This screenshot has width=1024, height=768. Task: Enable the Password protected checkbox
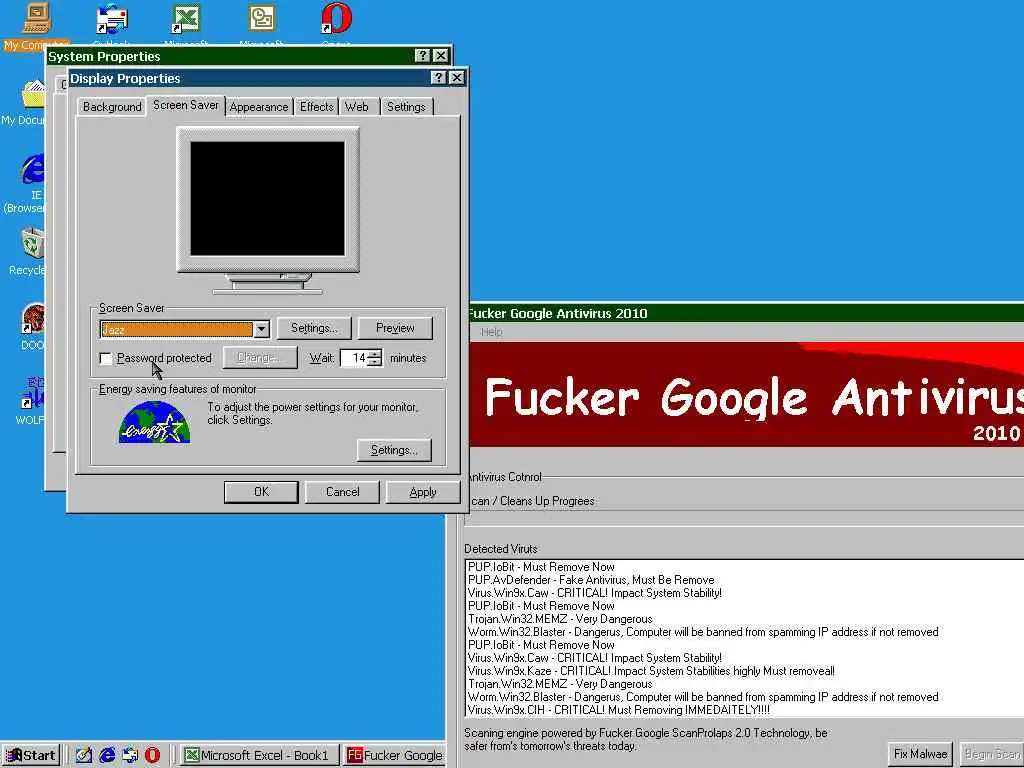coord(105,358)
